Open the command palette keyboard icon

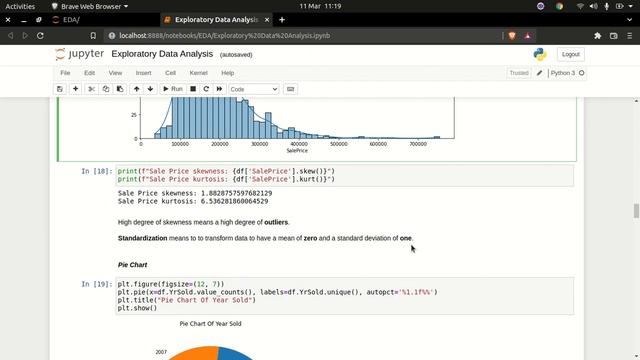[290, 89]
